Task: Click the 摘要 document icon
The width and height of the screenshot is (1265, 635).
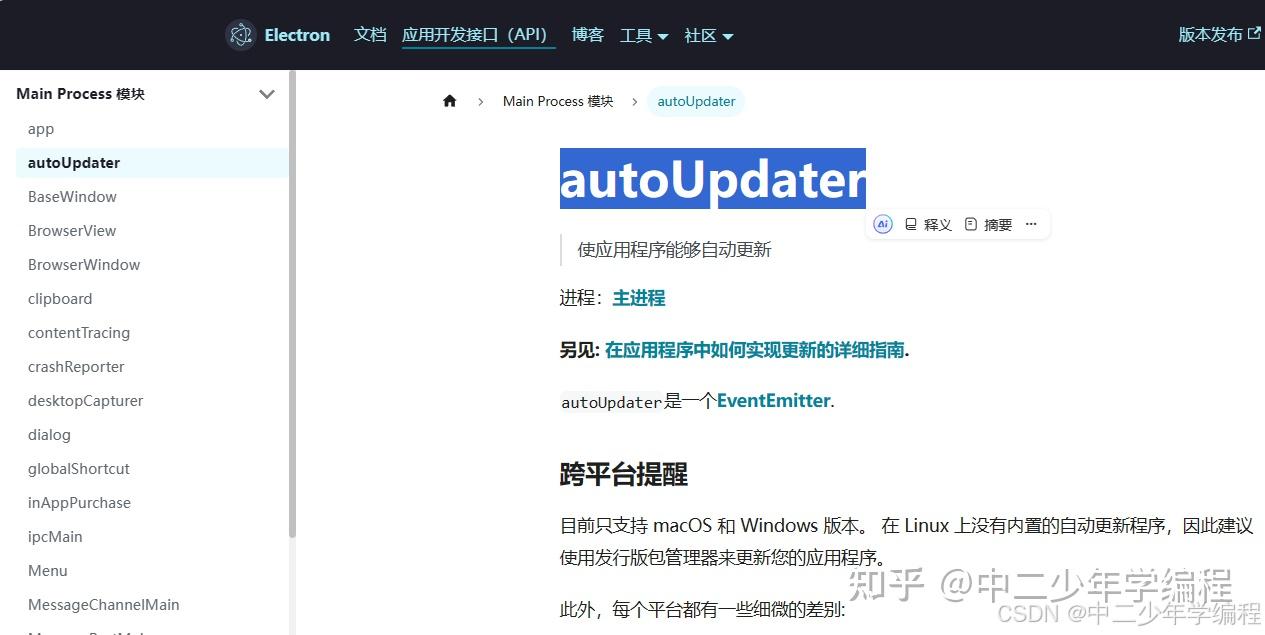Action: 971,224
